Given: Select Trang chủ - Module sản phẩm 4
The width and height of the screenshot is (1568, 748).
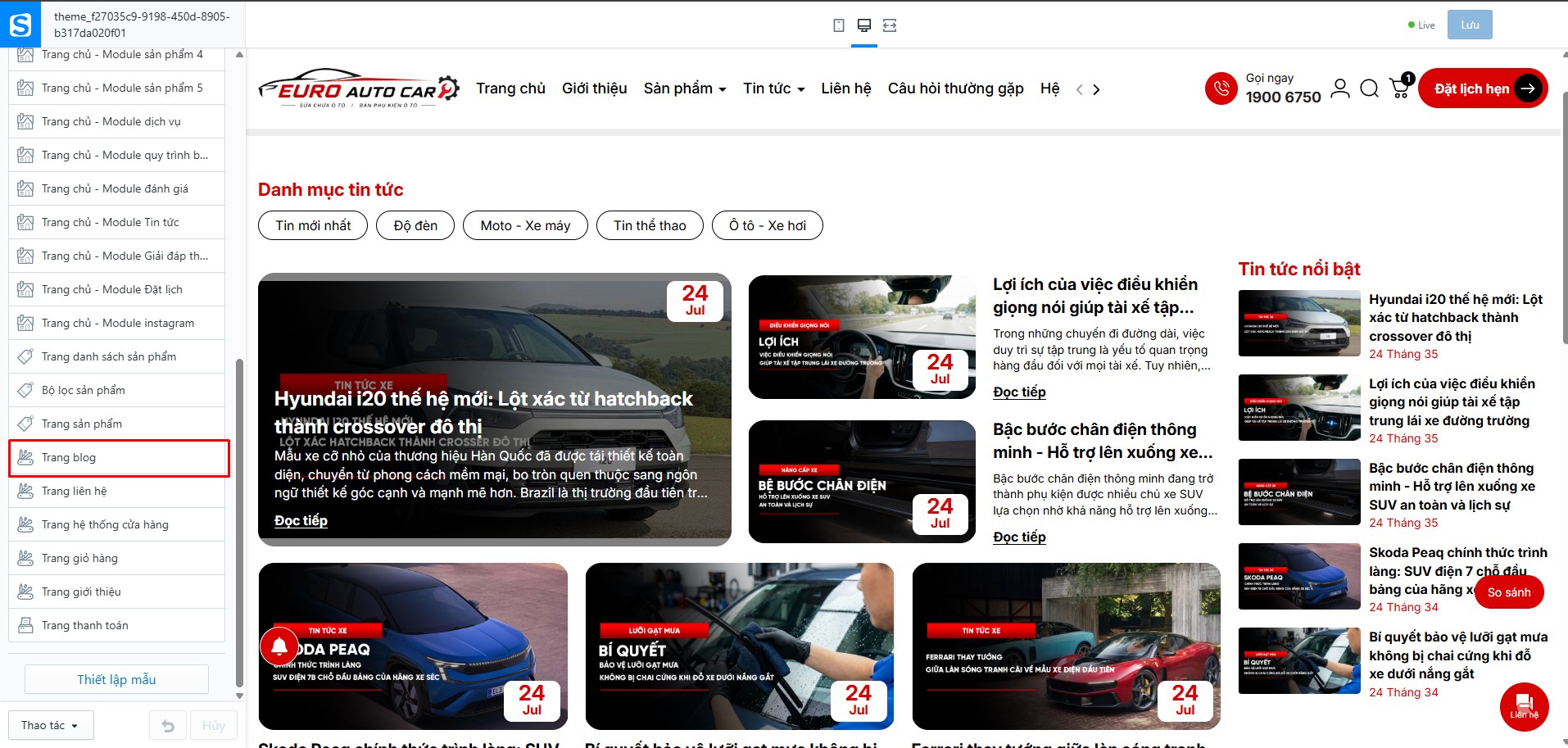Looking at the screenshot, I should 117,54.
